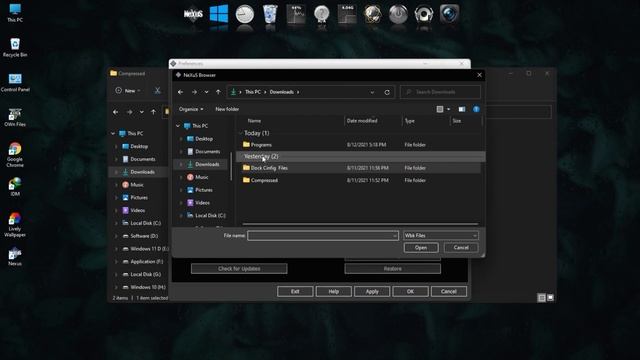Select the Nexus desktop shortcut
640x360 pixels.
(x=15, y=257)
